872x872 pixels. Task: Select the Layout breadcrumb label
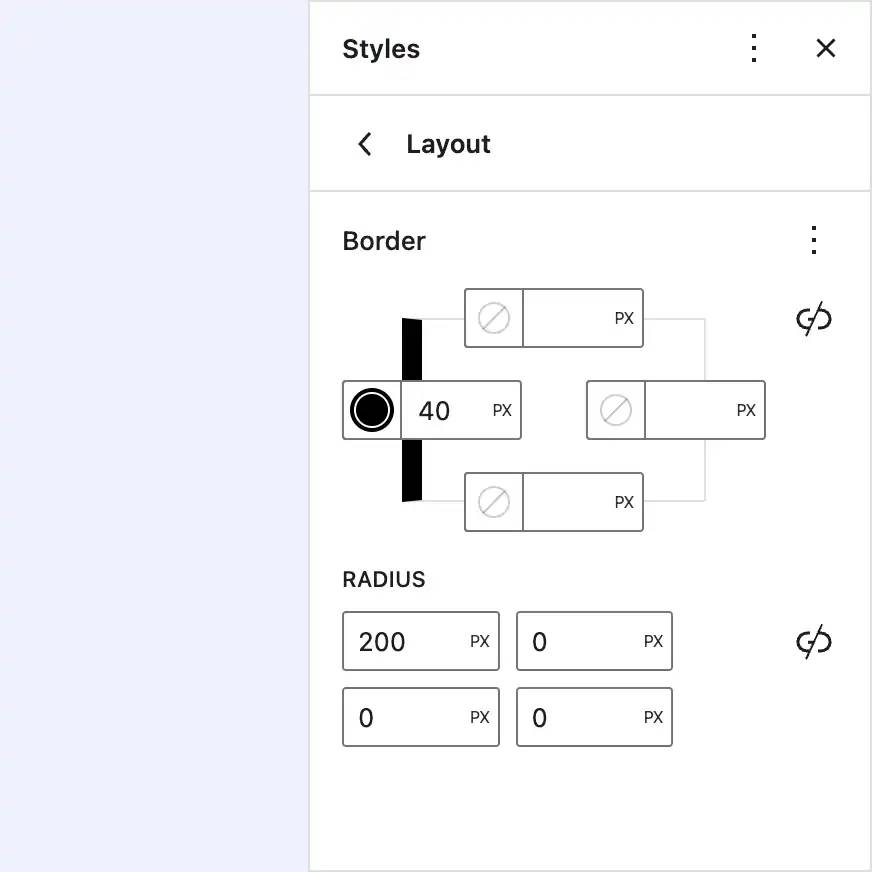click(x=448, y=144)
